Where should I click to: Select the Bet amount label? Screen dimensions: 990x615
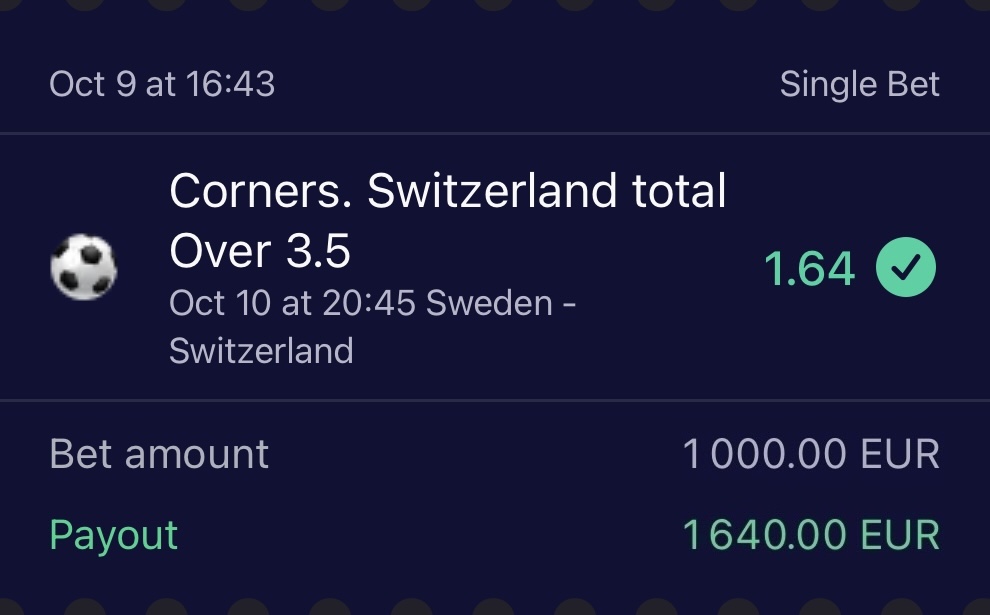pyautogui.click(x=159, y=455)
